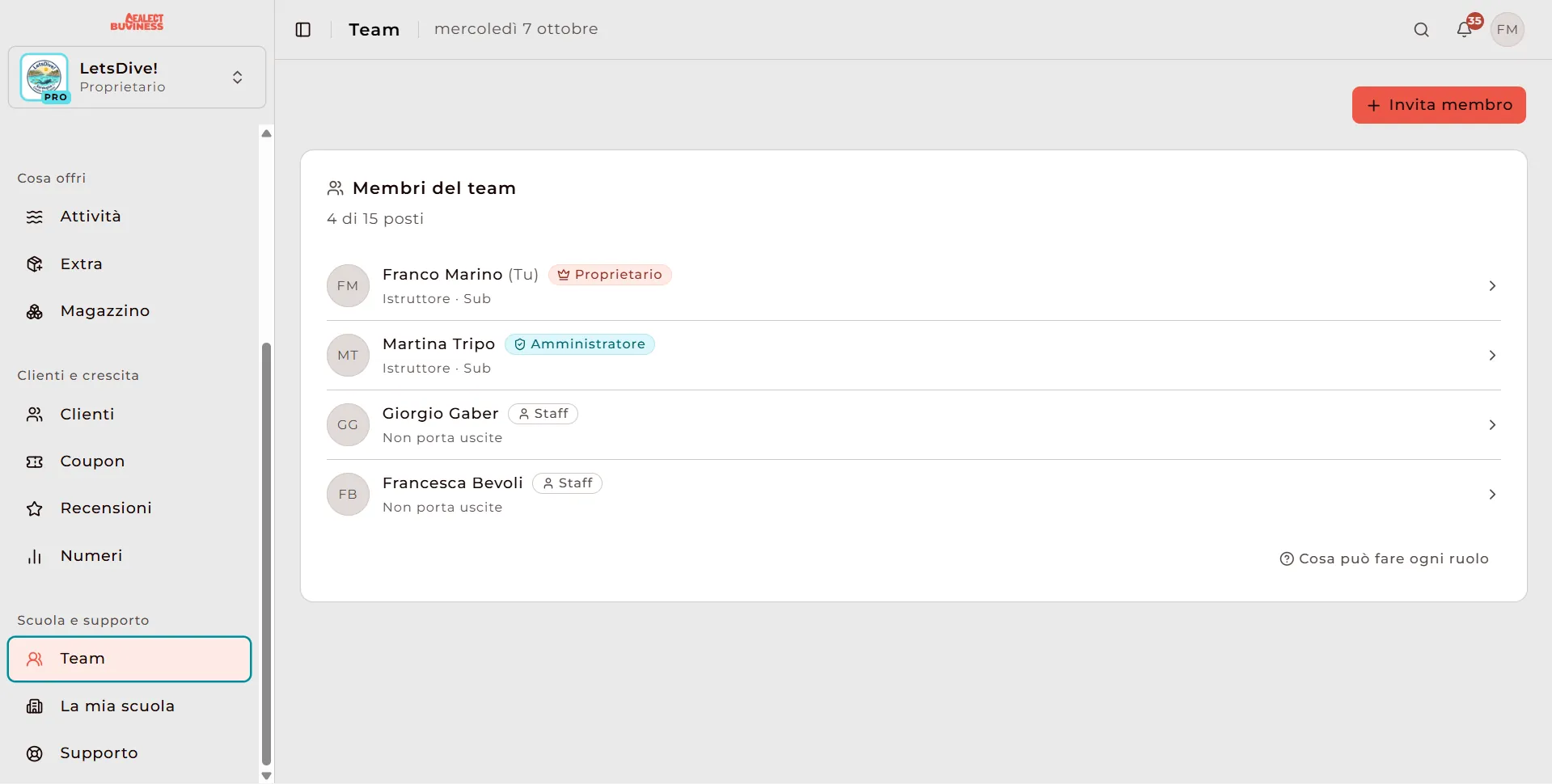Open Extra in the sidebar

tap(129, 264)
